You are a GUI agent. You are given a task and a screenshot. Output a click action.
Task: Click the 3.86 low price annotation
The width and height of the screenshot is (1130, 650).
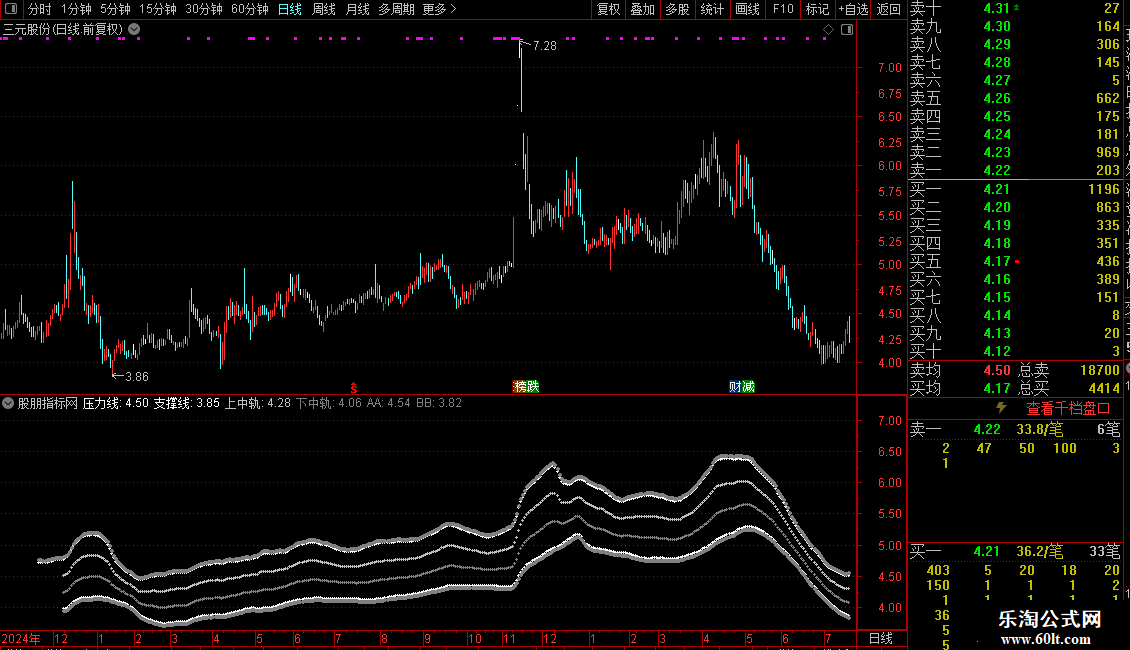[x=137, y=376]
